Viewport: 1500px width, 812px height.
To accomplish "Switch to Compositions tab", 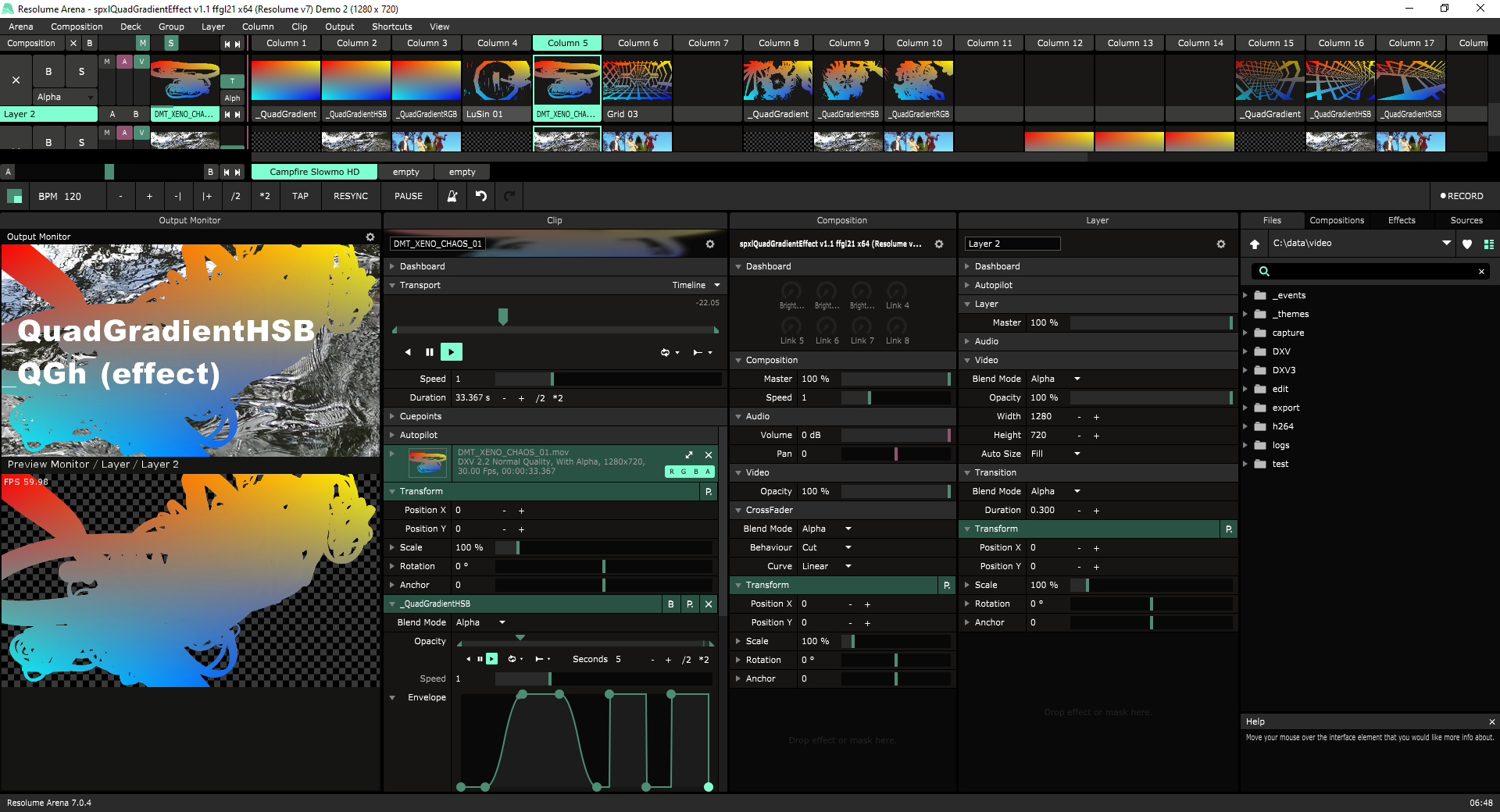I will pyautogui.click(x=1337, y=220).
